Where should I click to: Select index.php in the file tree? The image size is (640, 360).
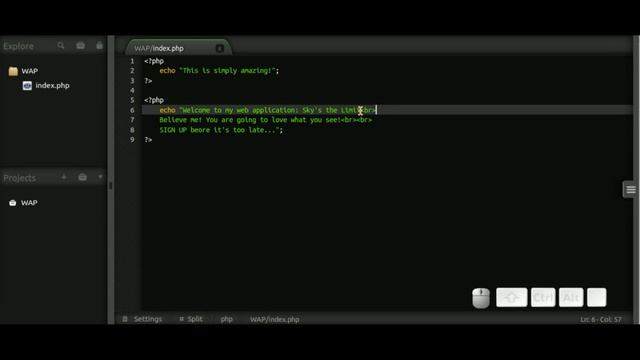point(52,86)
